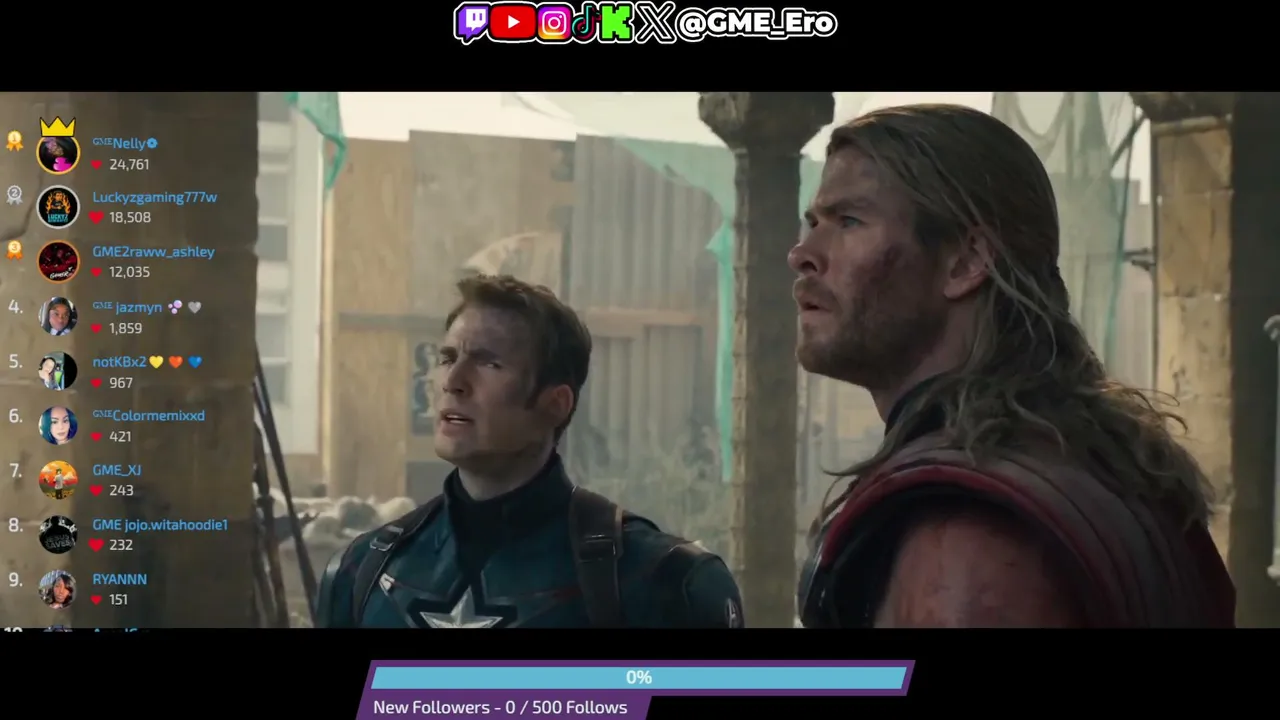Image resolution: width=1280 pixels, height=720 pixels.
Task: Click the second-place medal icon
Action: point(14,196)
